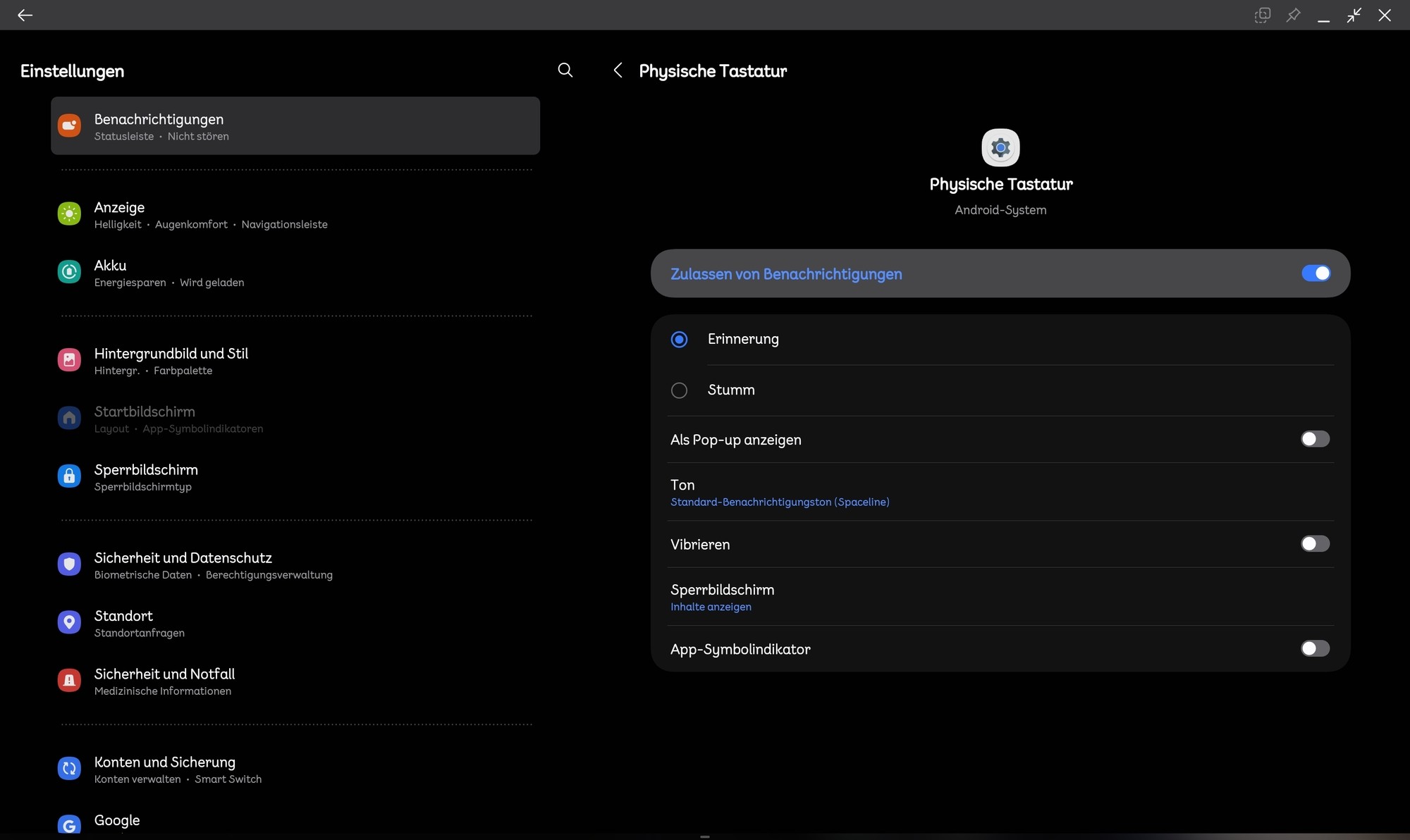Open Sperrbildschirm Inhalte anzeigen option

1000,597
